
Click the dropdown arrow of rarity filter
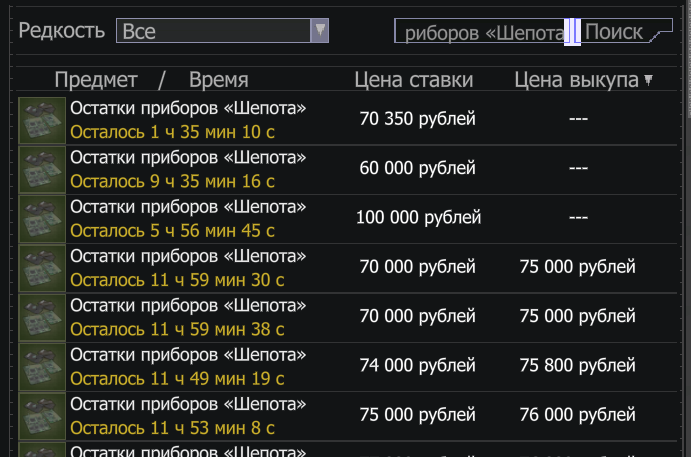(319, 31)
